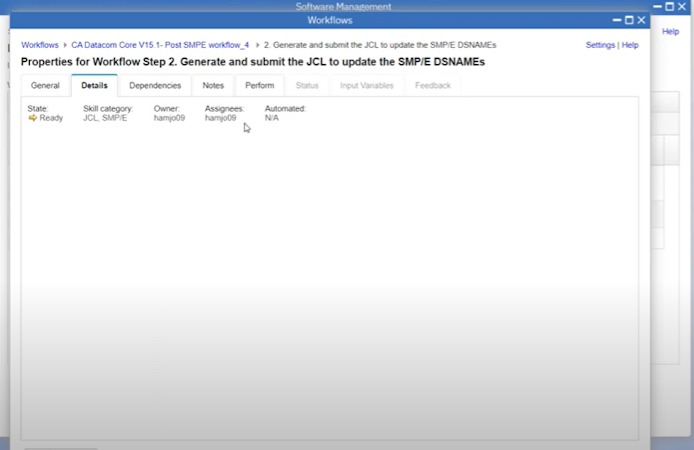Image resolution: width=694 pixels, height=450 pixels.
Task: Open the Notes tab
Action: pyautogui.click(x=213, y=85)
